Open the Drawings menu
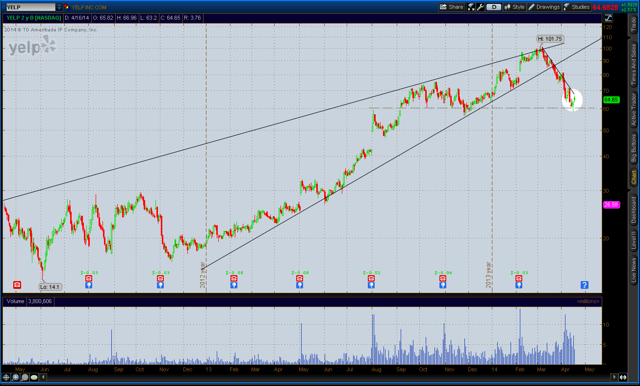Image resolution: width=640 pixels, height=386 pixels. pos(544,7)
